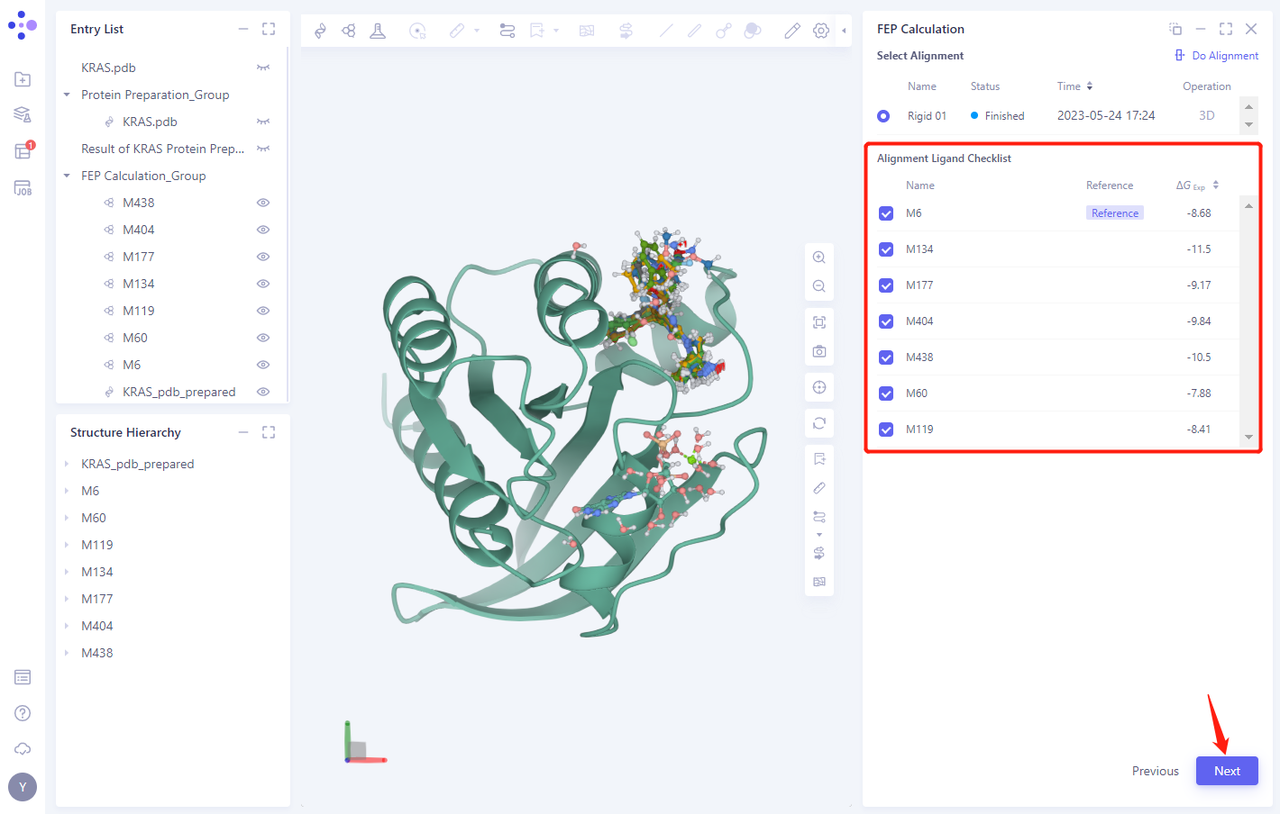This screenshot has width=1280, height=814.
Task: Click the Do Alignment link
Action: tap(1217, 56)
